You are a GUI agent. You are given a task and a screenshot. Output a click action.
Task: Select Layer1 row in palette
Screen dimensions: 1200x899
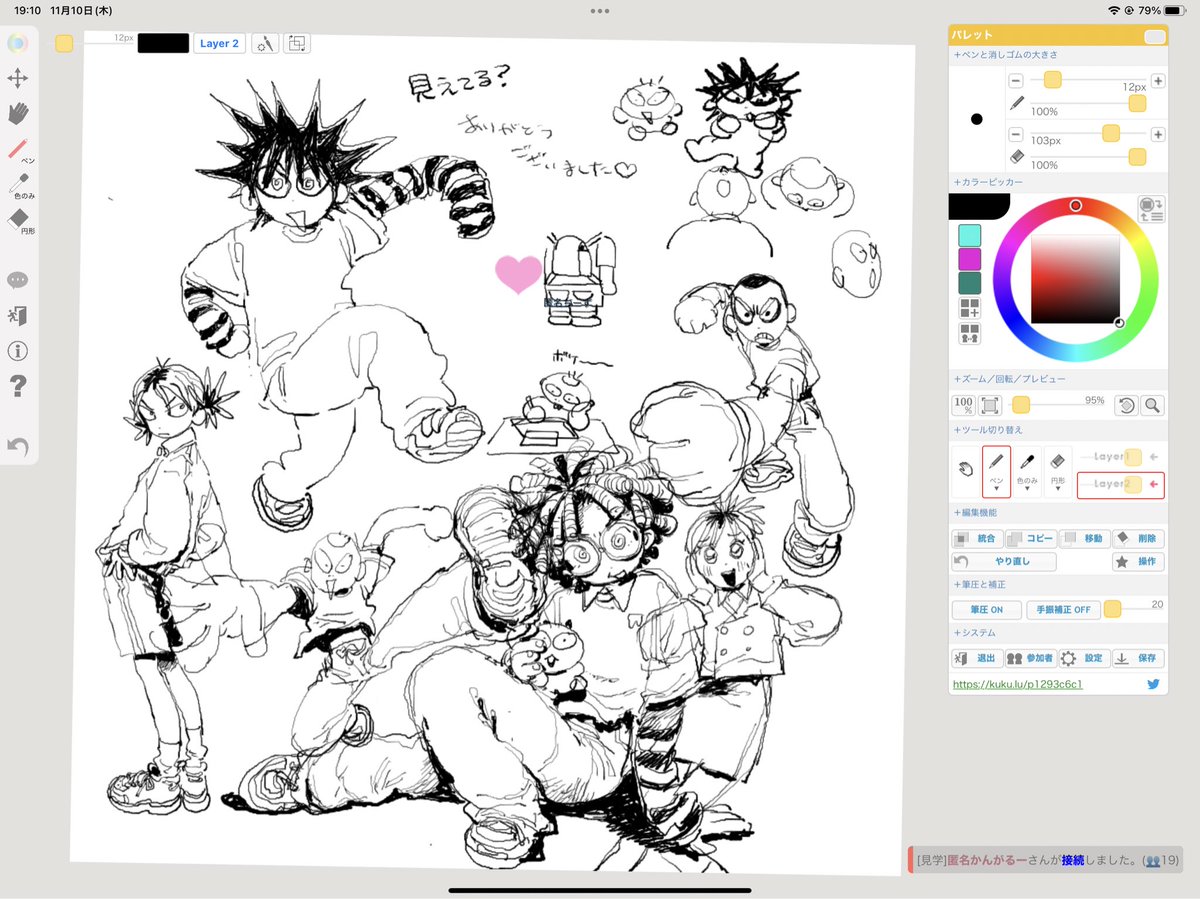(1121, 457)
